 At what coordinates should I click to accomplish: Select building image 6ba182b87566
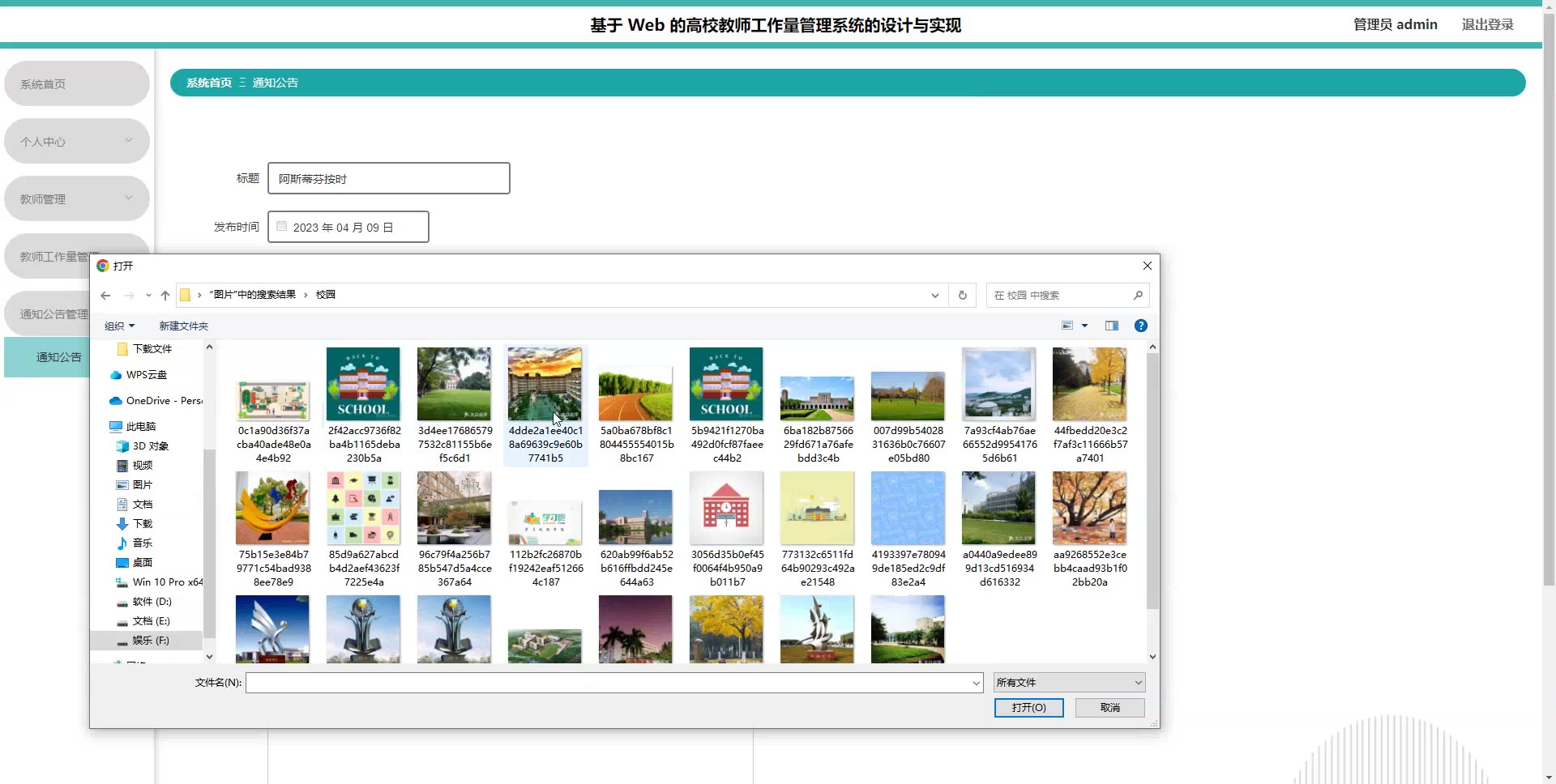[817, 398]
